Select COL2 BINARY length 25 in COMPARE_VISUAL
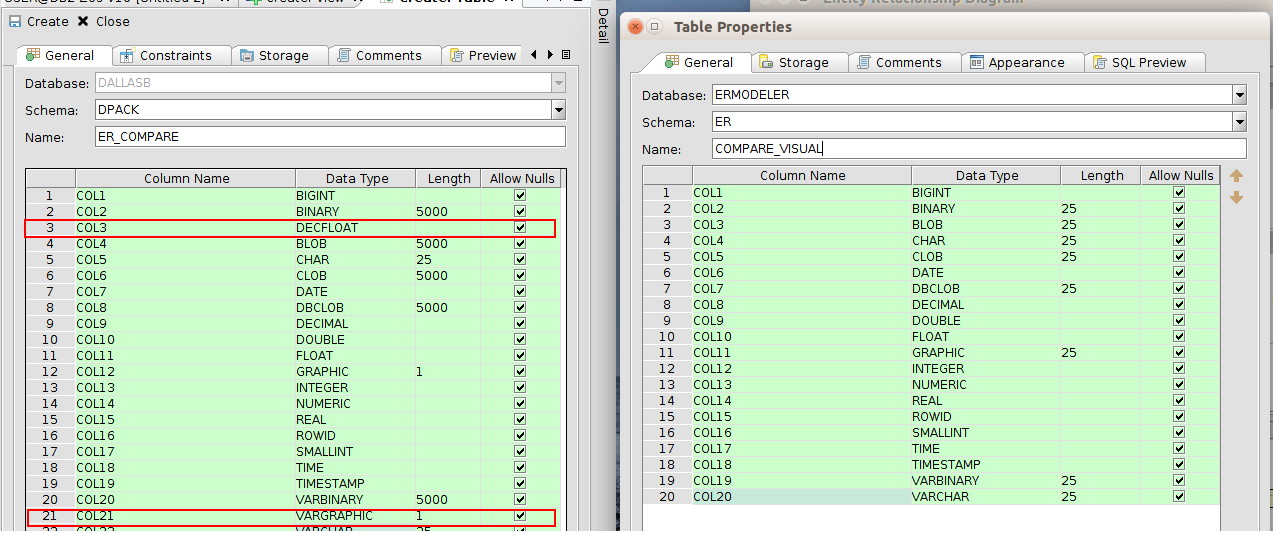Image resolution: width=1273 pixels, height=534 pixels. (1100, 208)
